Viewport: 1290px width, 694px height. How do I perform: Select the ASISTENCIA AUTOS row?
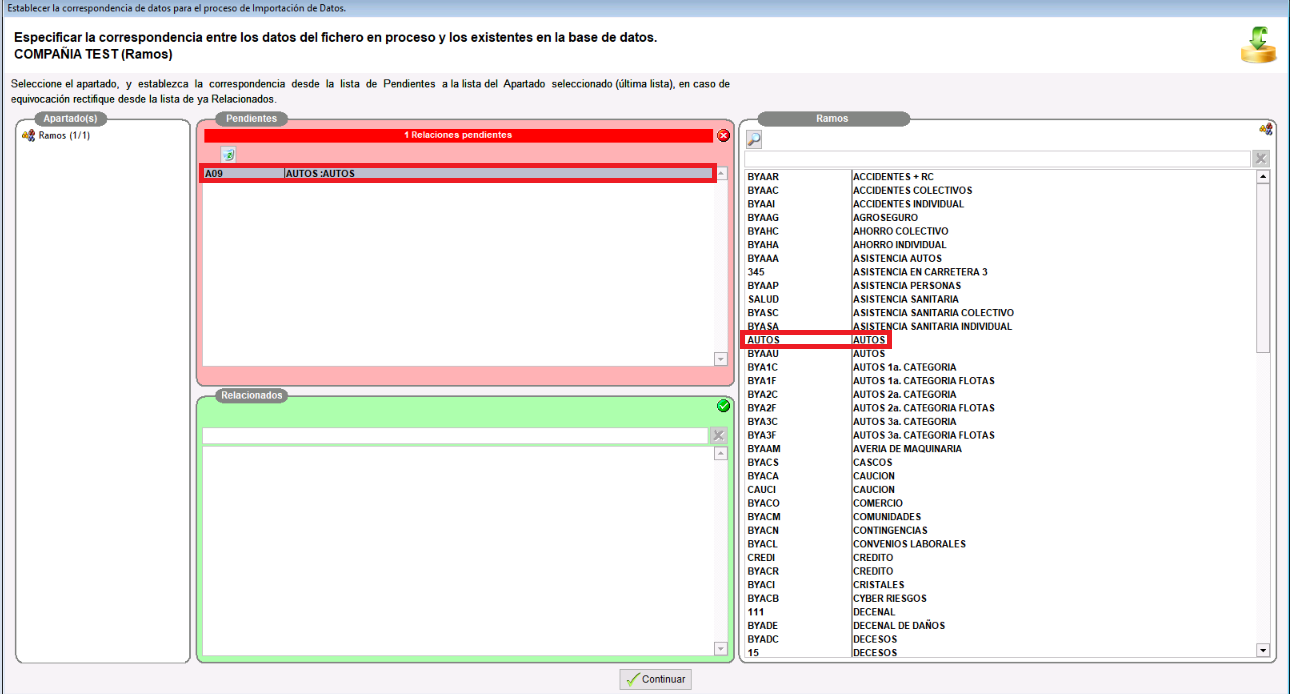click(x=1000, y=259)
